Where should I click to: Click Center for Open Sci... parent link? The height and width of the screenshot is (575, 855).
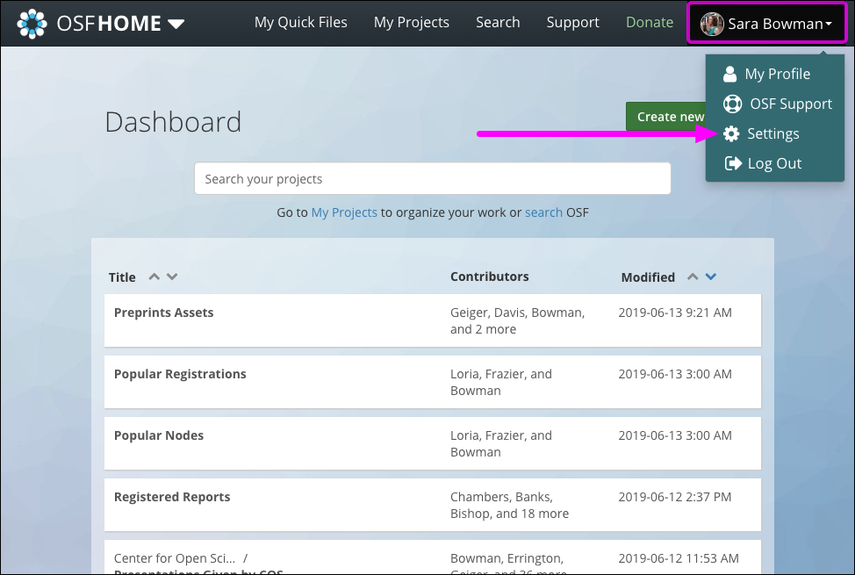174,559
